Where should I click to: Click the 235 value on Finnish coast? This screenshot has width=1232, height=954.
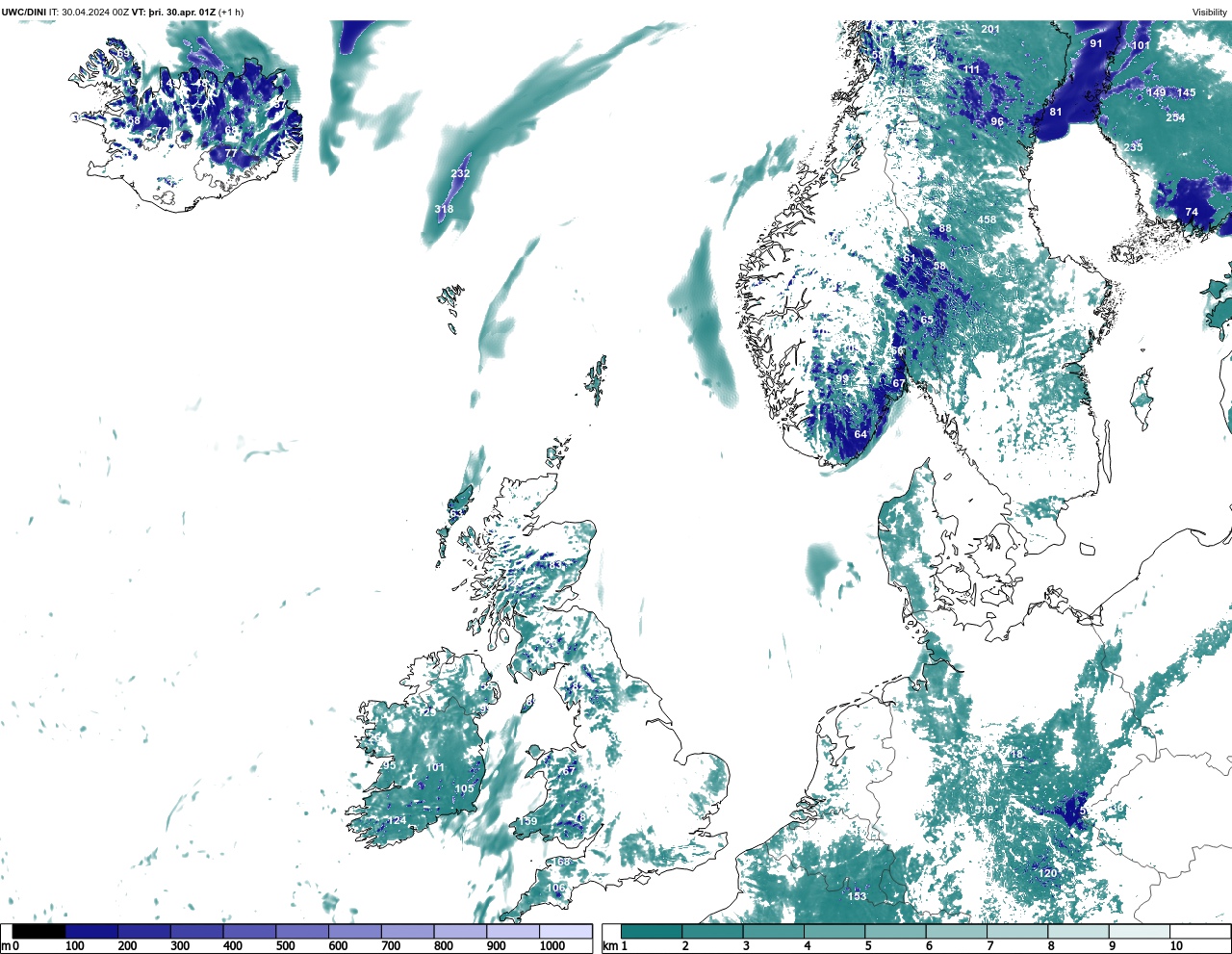[x=1133, y=147]
